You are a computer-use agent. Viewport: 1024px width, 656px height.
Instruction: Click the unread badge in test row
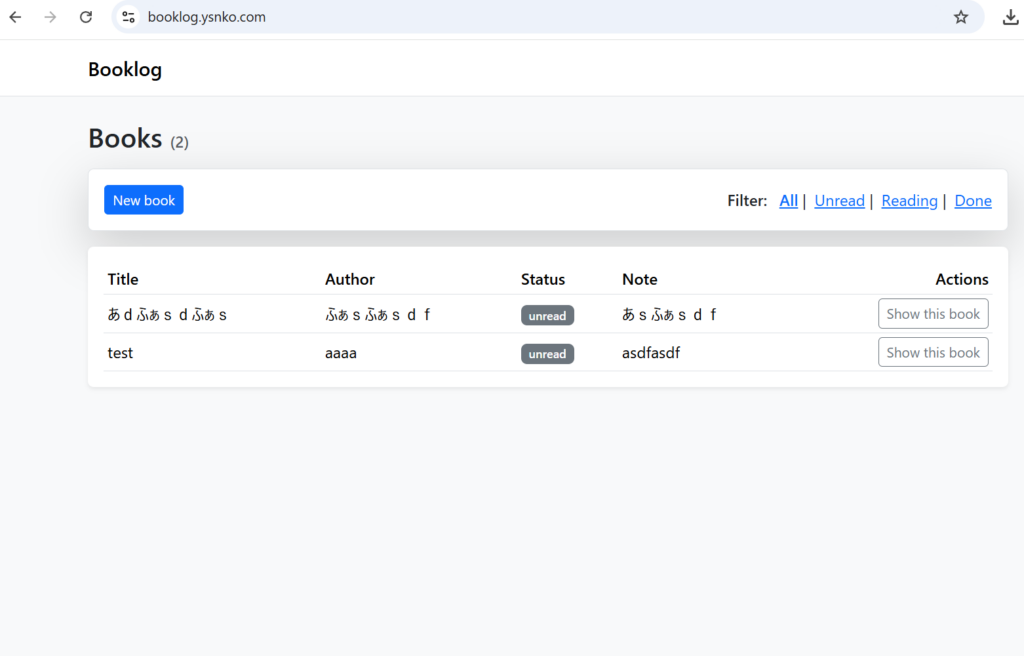click(547, 354)
